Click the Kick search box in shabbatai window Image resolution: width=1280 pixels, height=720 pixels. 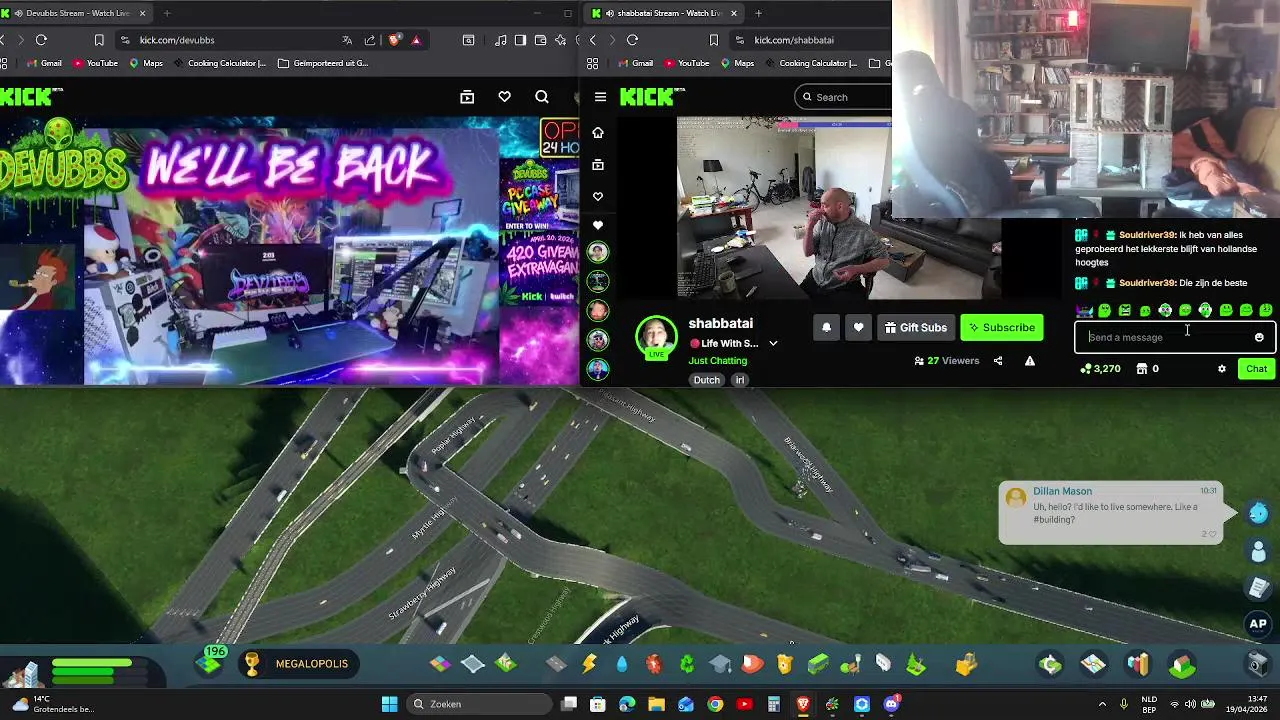[x=844, y=97]
